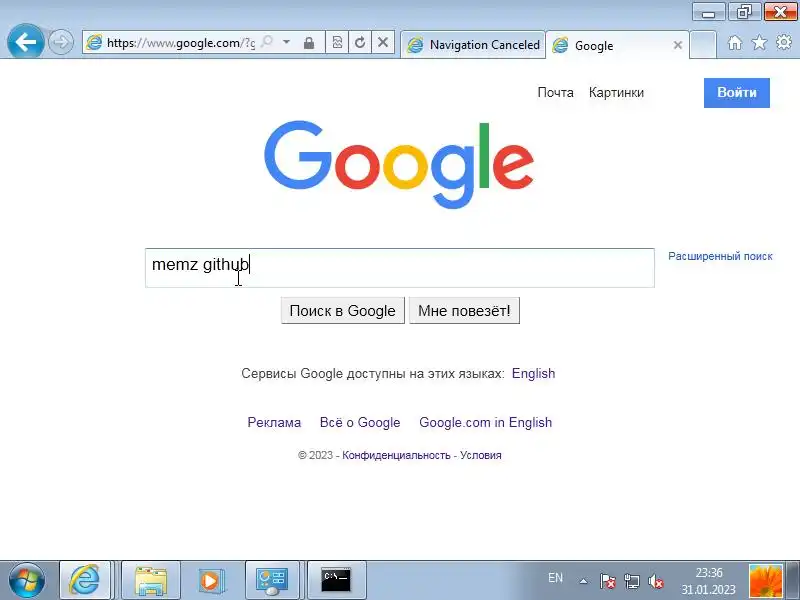The height and width of the screenshot is (600, 800).
Task: Click the EN language indicator
Action: pos(555,578)
